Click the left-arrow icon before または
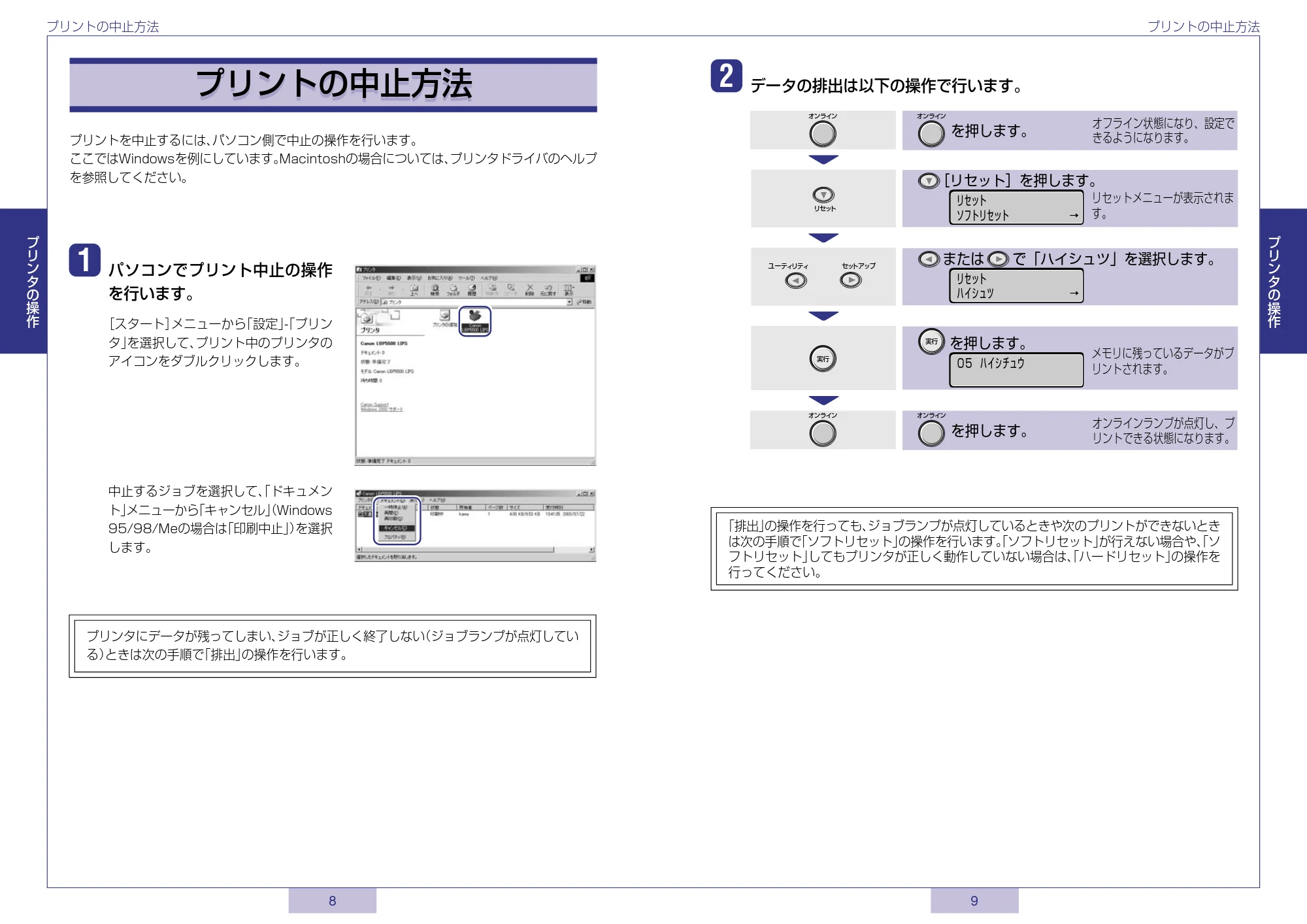Screen dimensions: 1307x924 (x=929, y=259)
